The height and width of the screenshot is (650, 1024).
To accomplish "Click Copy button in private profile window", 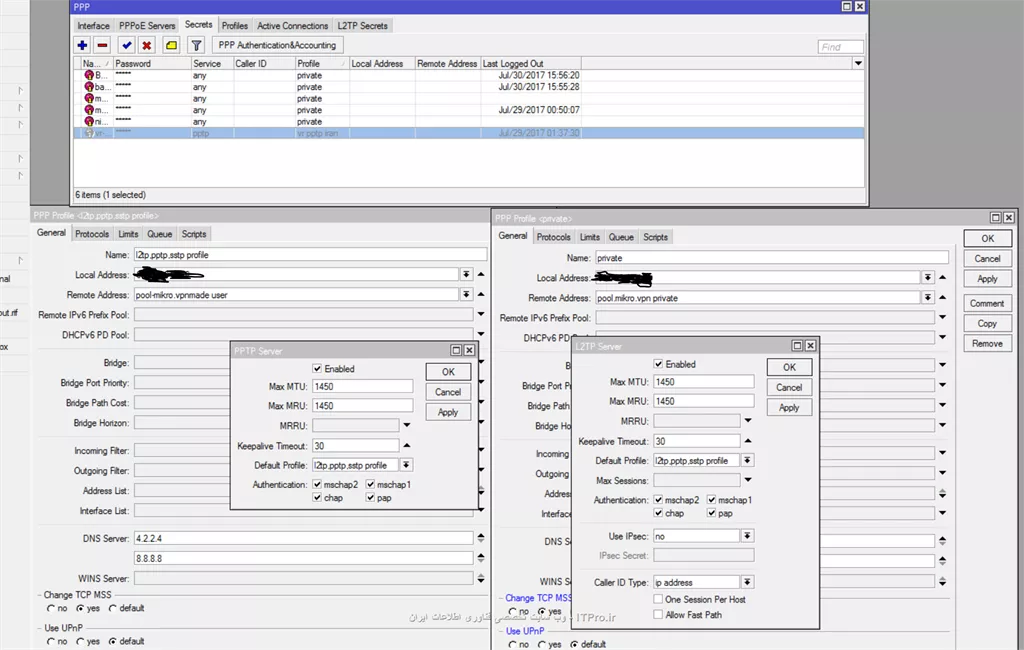I will point(987,324).
